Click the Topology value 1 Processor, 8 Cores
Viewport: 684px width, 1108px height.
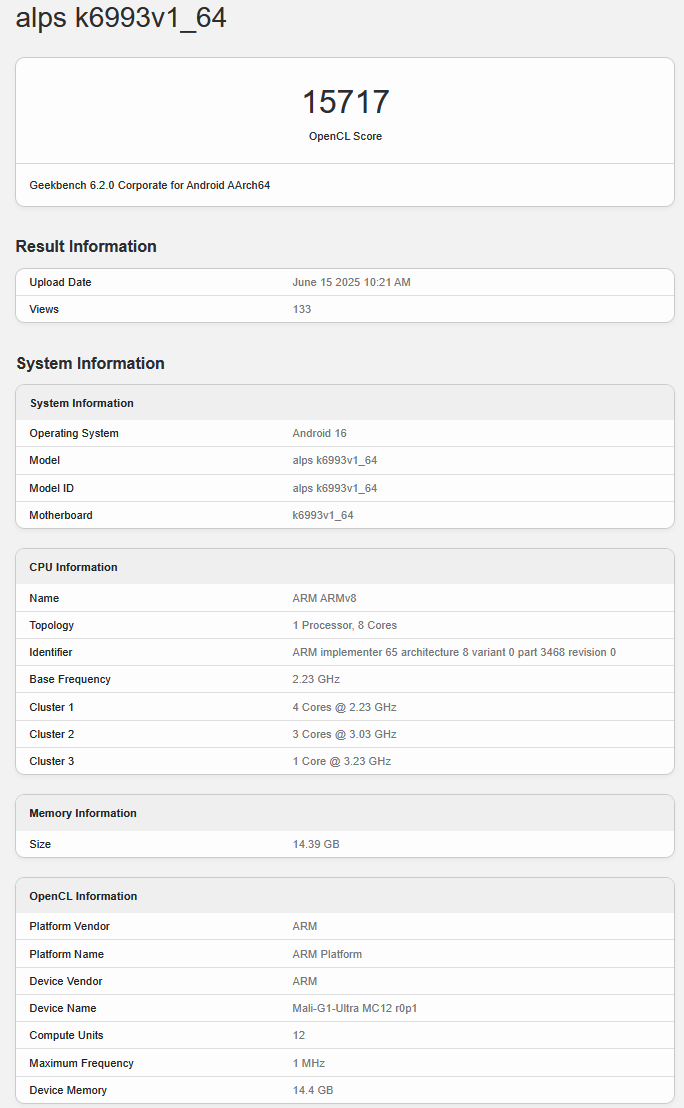tap(344, 625)
